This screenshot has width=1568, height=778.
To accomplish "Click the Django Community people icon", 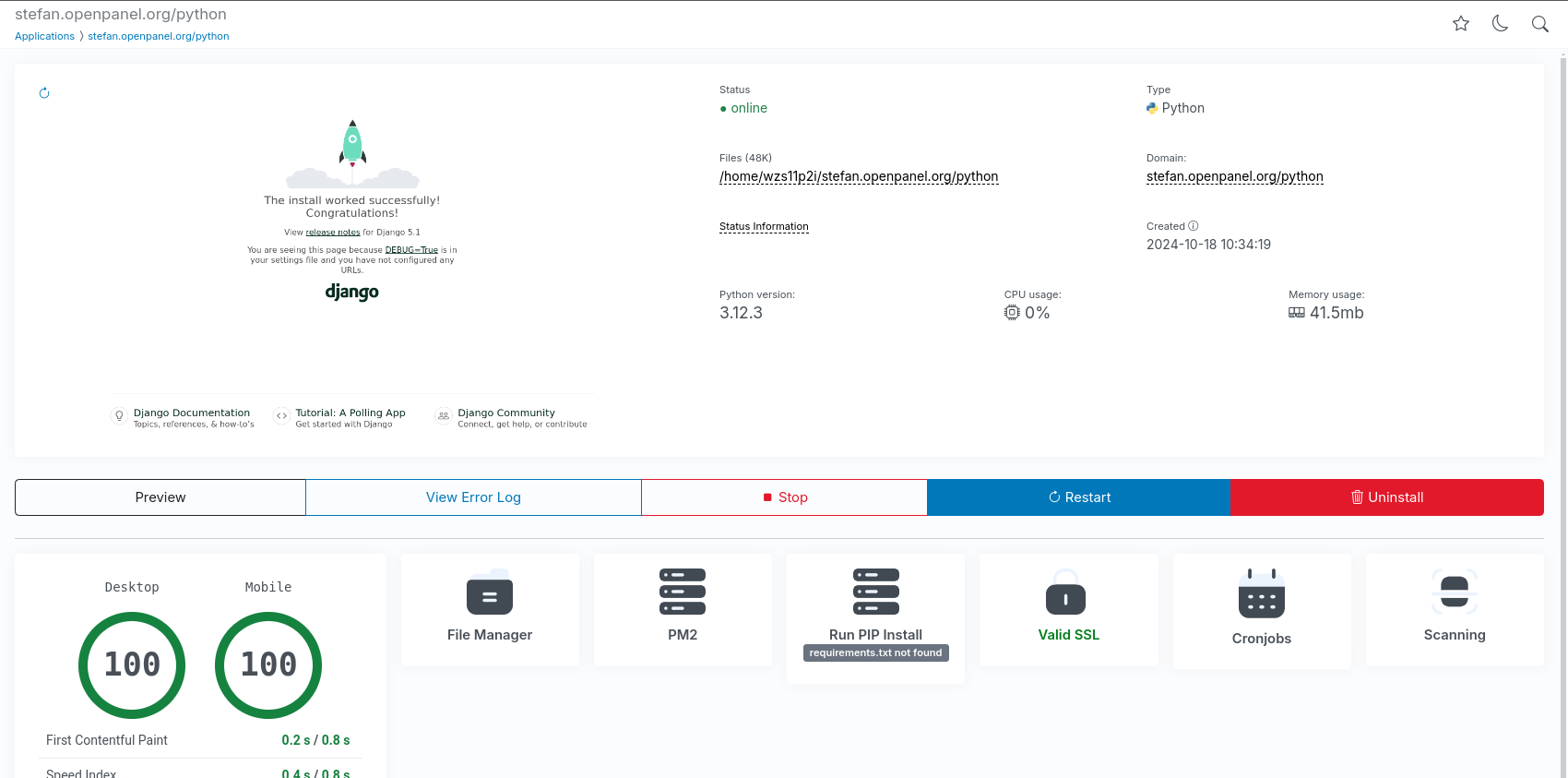I will (444, 416).
